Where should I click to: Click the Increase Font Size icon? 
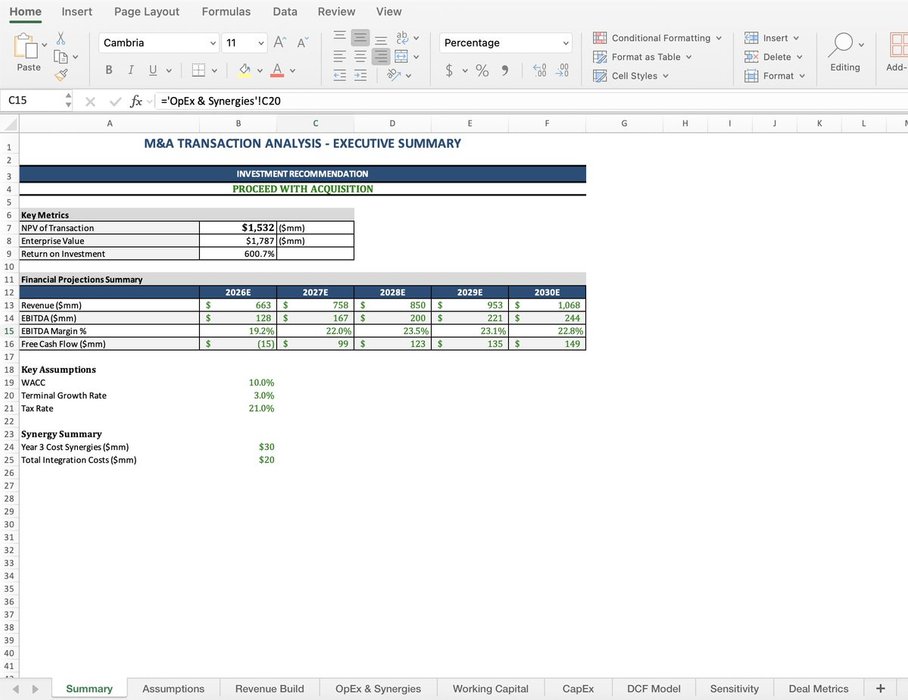coord(280,43)
